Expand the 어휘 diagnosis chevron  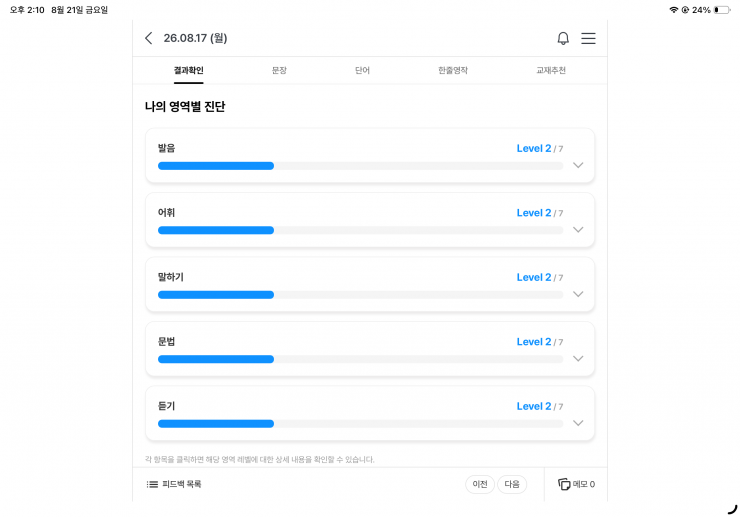click(x=578, y=230)
